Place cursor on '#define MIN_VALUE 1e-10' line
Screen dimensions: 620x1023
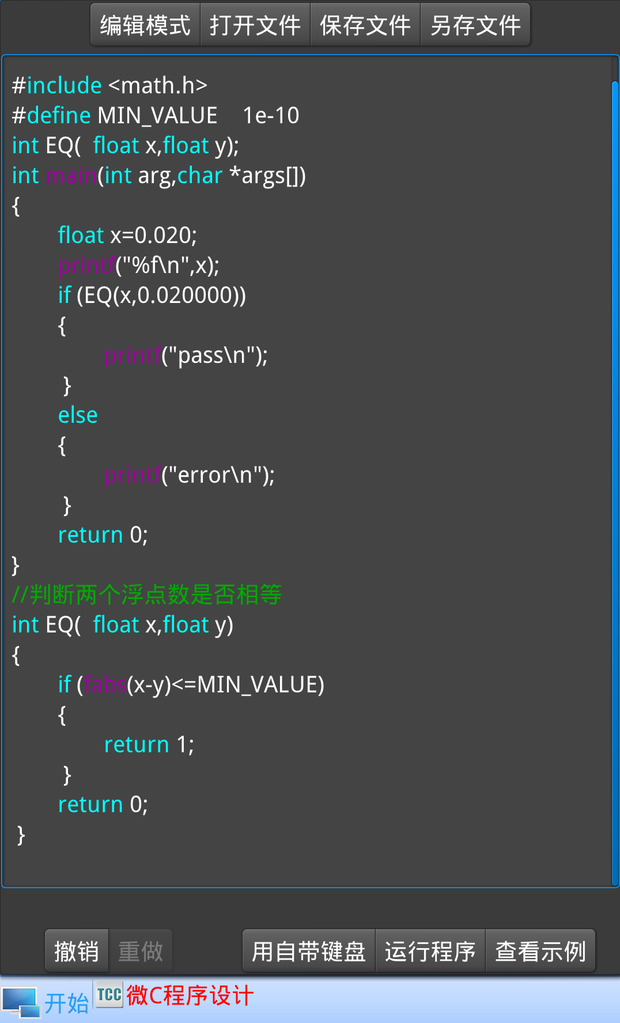point(155,115)
